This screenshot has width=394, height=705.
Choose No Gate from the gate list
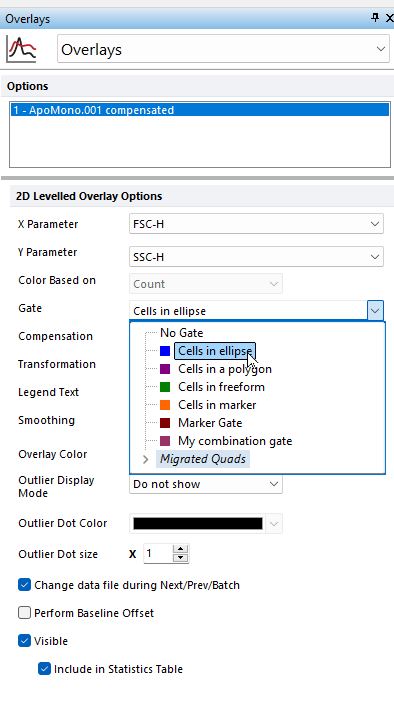pos(181,333)
